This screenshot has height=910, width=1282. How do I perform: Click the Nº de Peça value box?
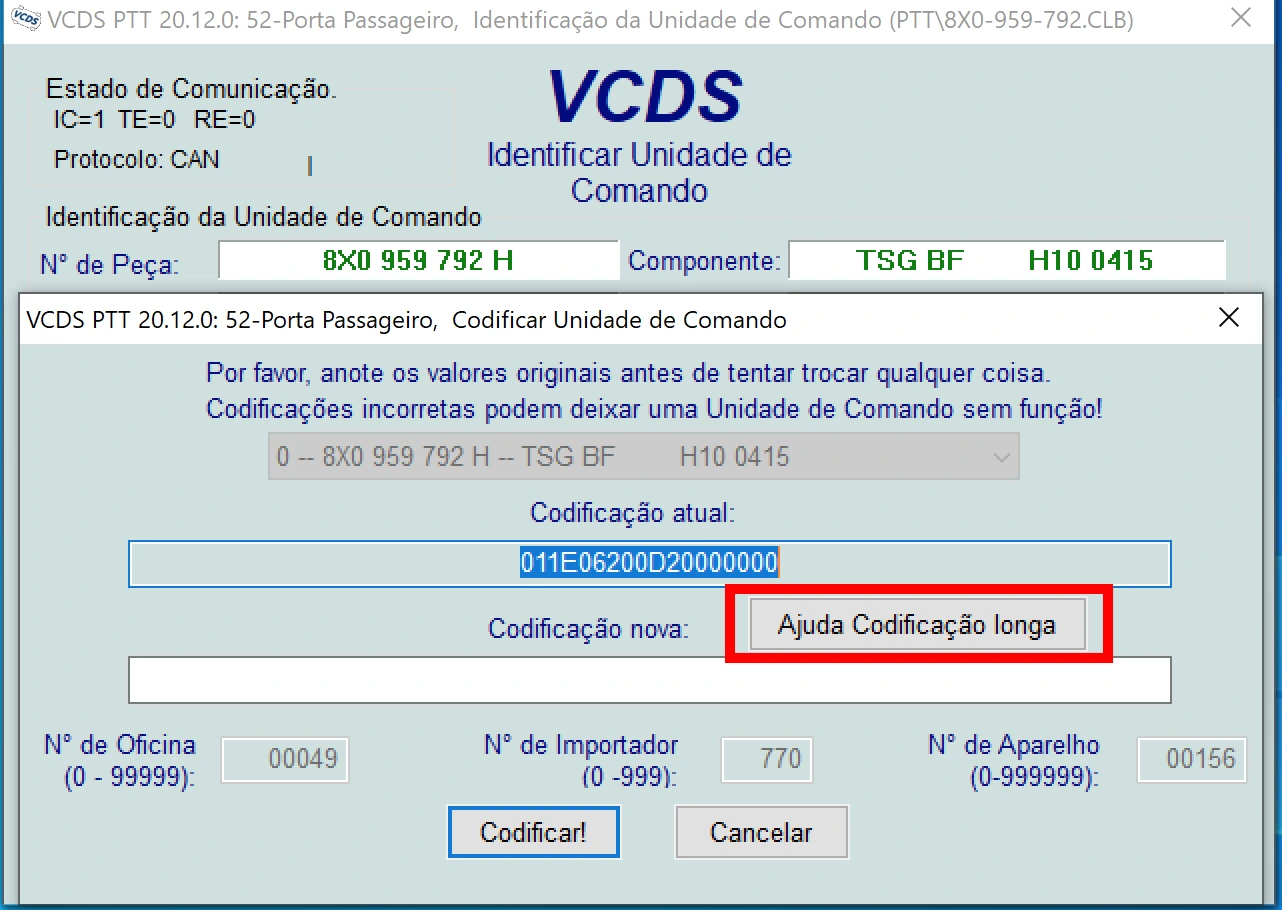click(x=418, y=261)
